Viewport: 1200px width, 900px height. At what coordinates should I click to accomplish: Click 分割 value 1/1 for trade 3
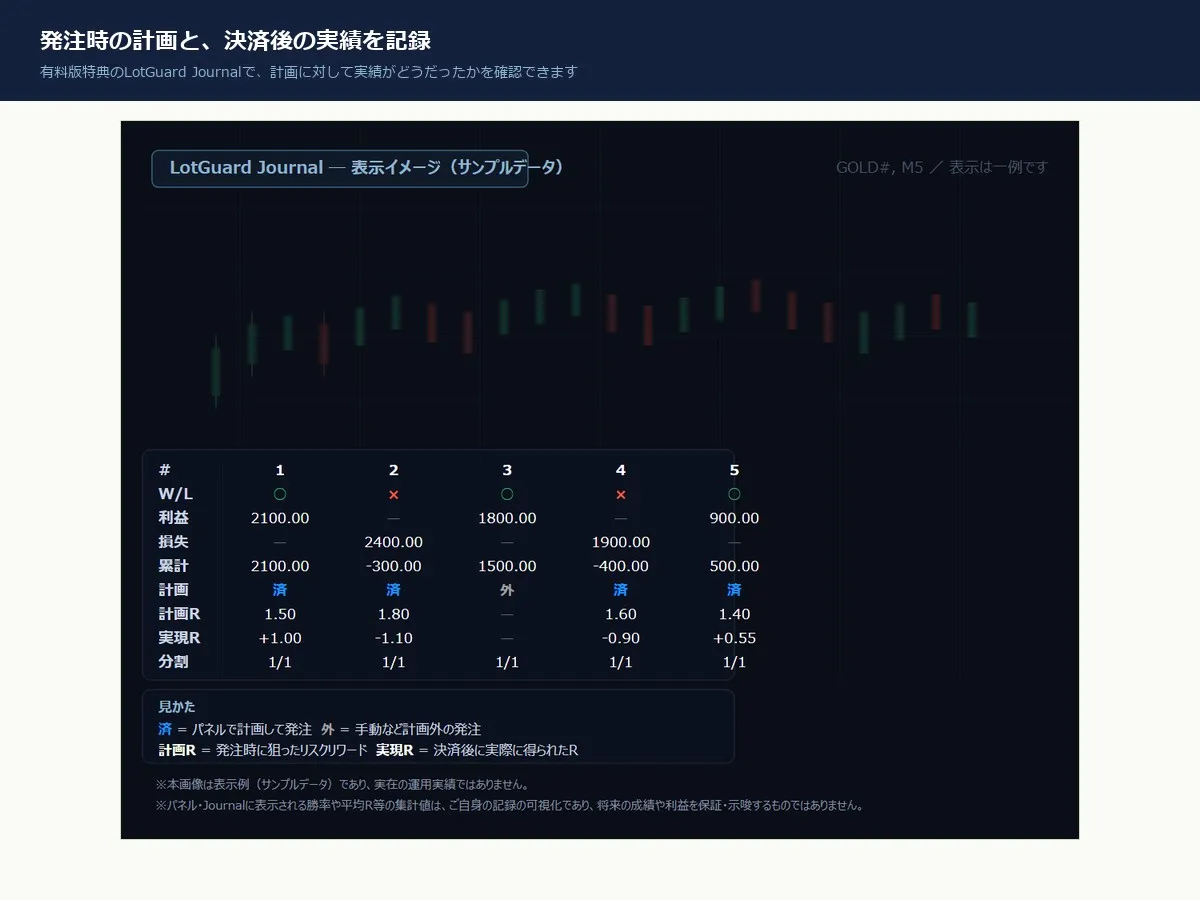[x=507, y=662]
